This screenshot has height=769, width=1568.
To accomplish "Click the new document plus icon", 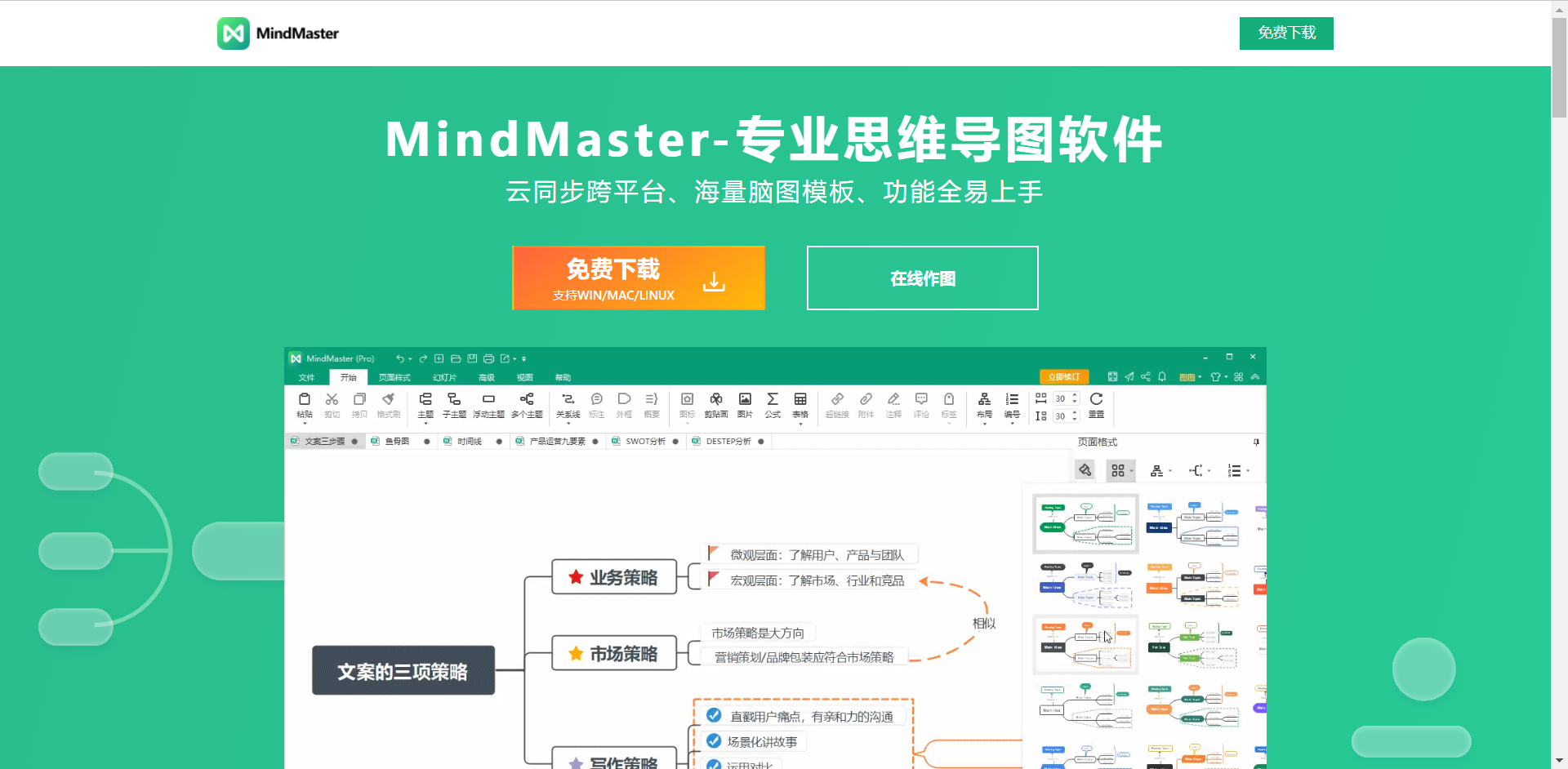I will [x=439, y=358].
